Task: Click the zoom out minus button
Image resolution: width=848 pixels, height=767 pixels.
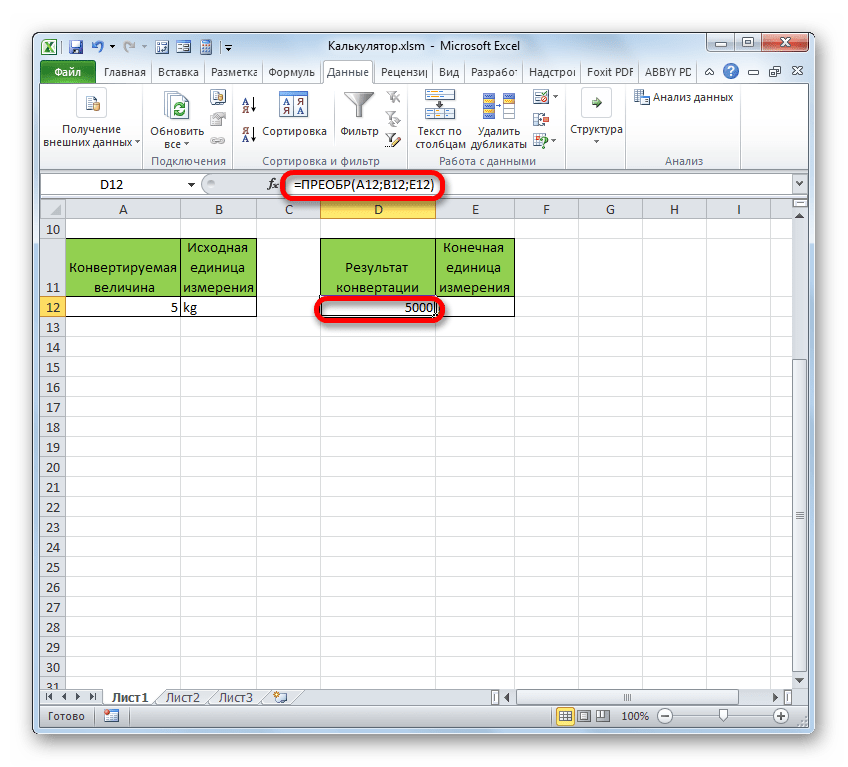Action: click(665, 716)
